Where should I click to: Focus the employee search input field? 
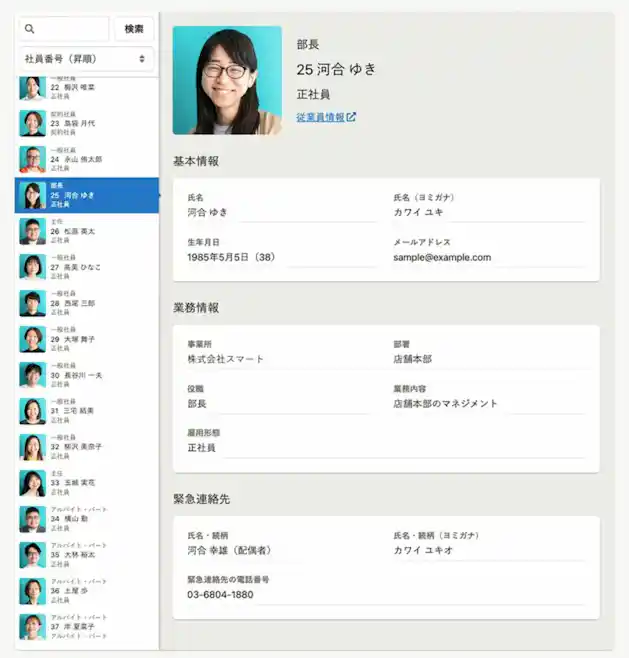[64, 29]
